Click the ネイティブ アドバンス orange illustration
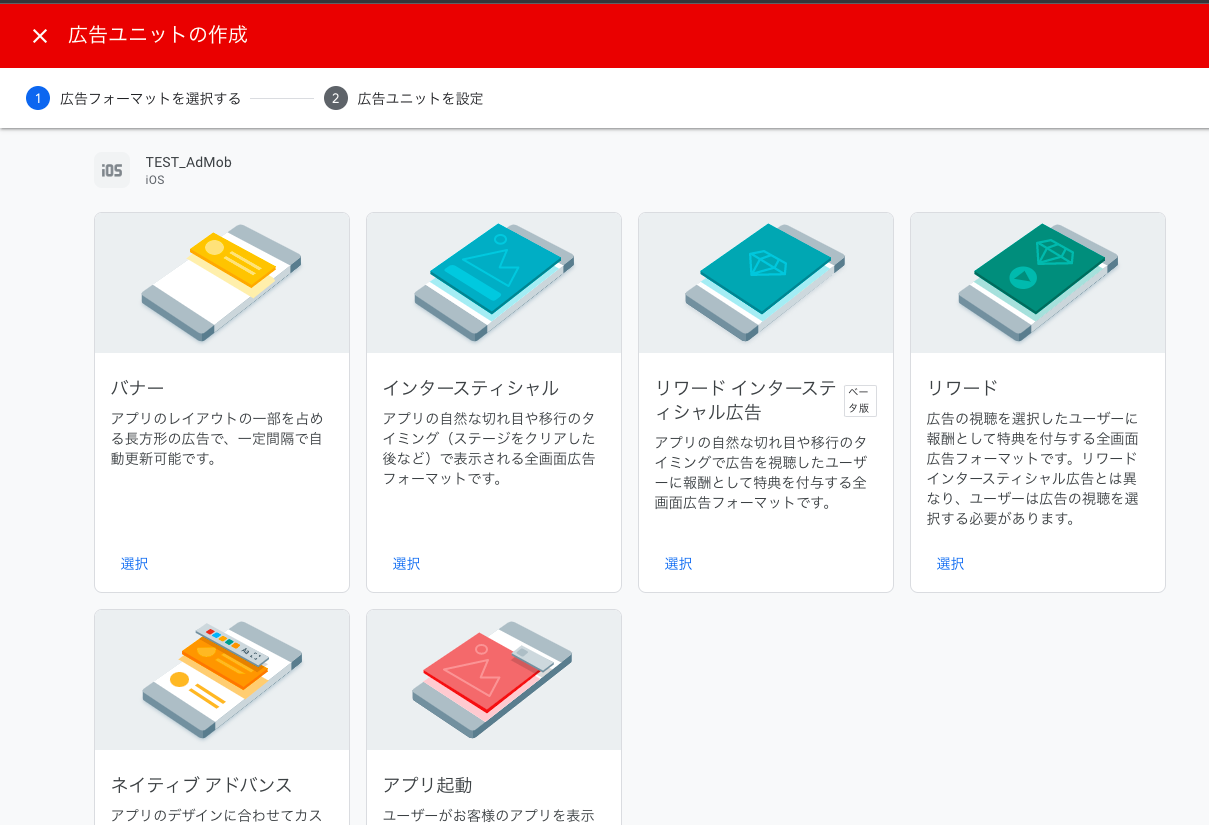This screenshot has width=1209, height=825. click(221, 679)
